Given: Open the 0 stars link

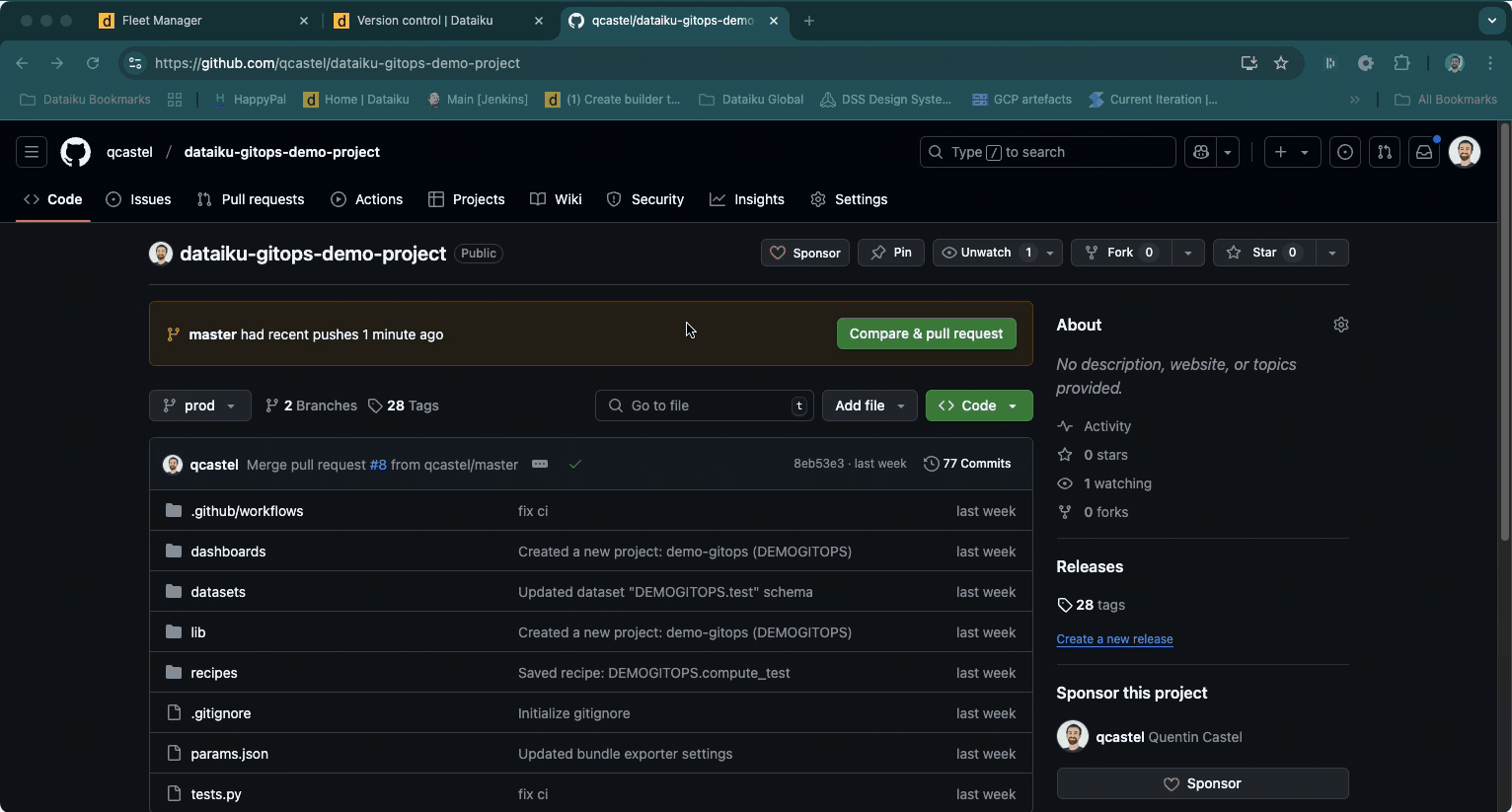Looking at the screenshot, I should (x=1093, y=455).
